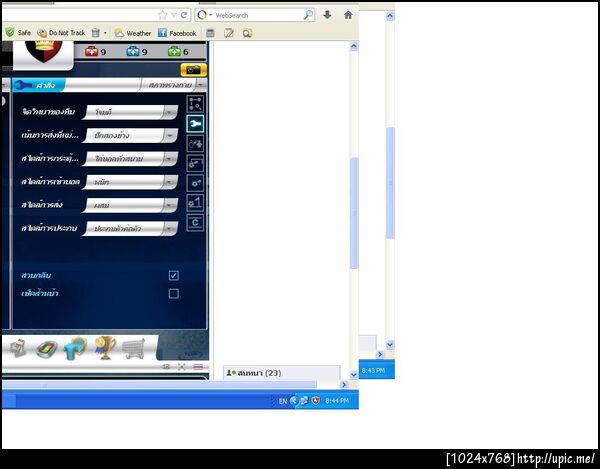Click the small eye icon below game

pyautogui.click(x=166, y=367)
